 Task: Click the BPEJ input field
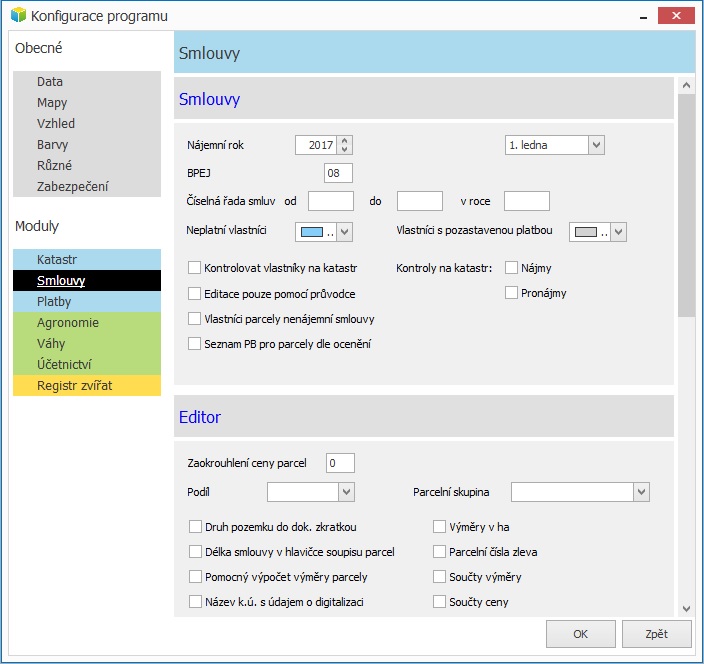(x=338, y=173)
